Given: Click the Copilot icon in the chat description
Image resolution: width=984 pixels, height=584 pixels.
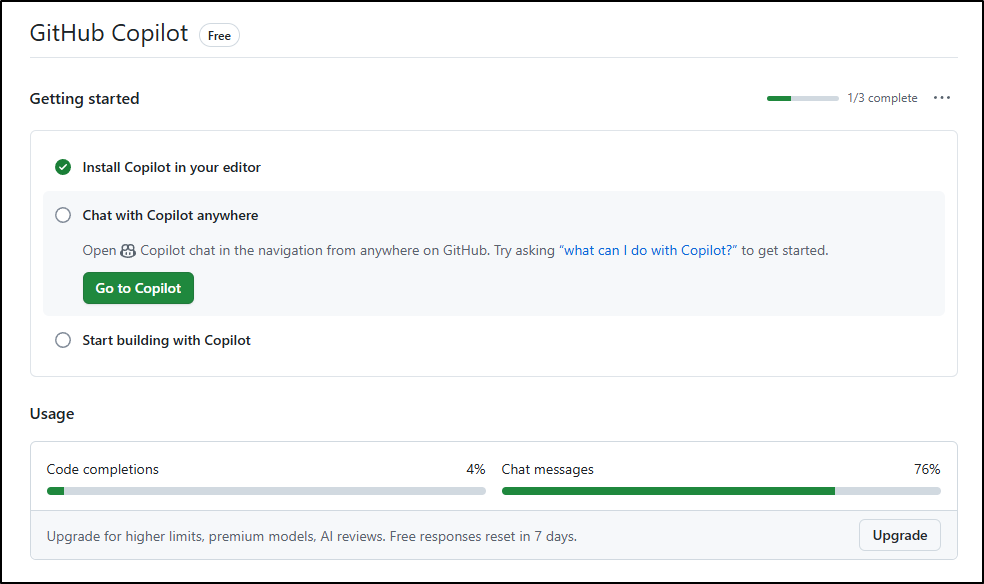Looking at the screenshot, I should [x=128, y=251].
